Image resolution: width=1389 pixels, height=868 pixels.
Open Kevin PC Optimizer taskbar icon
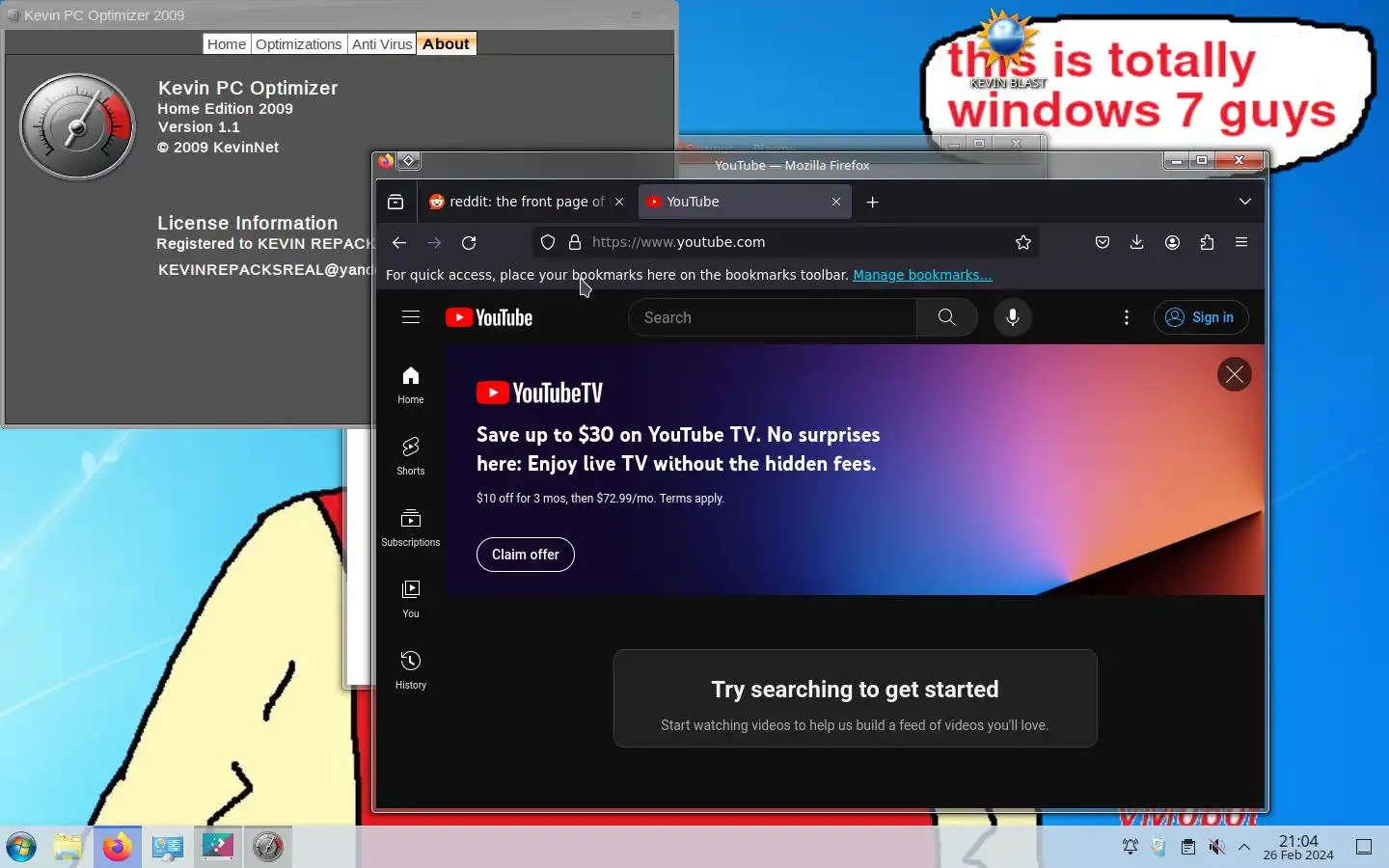267,847
